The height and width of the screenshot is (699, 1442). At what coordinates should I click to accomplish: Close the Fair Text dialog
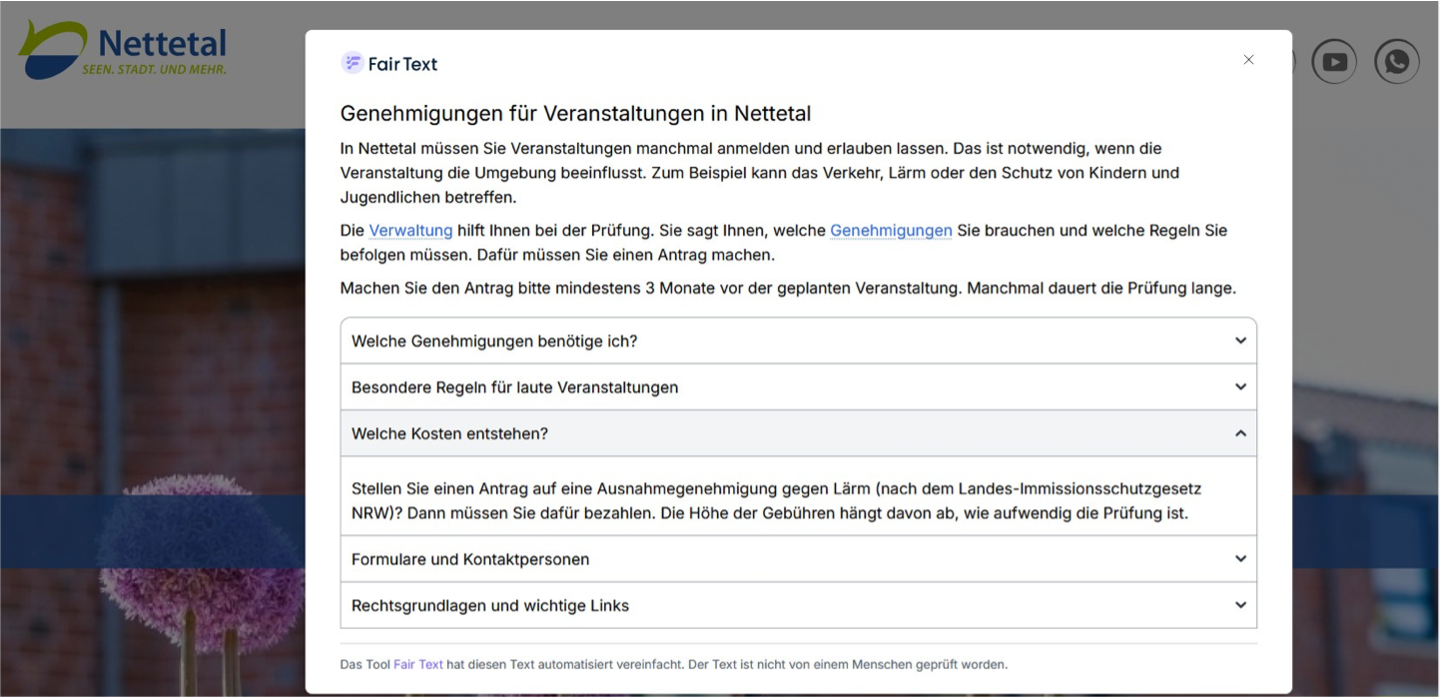coord(1248,60)
